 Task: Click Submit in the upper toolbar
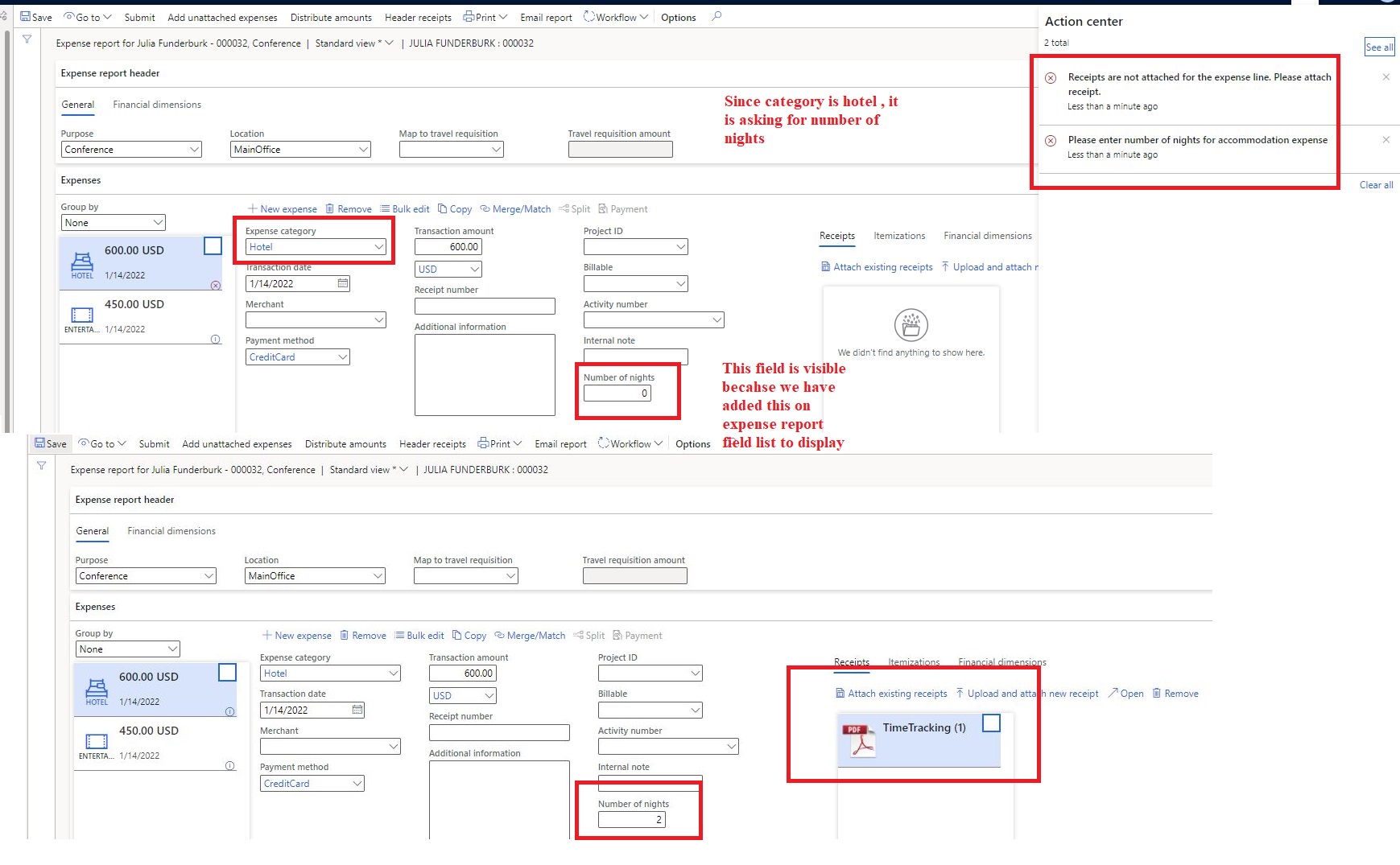coord(139,17)
